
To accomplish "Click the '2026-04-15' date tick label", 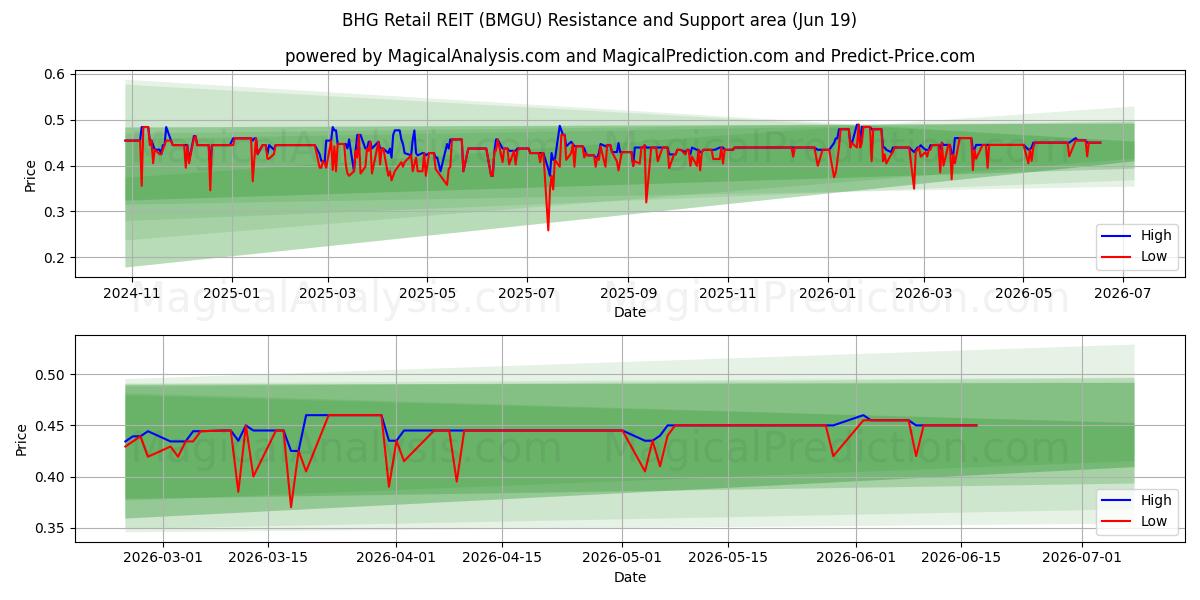I will point(502,558).
